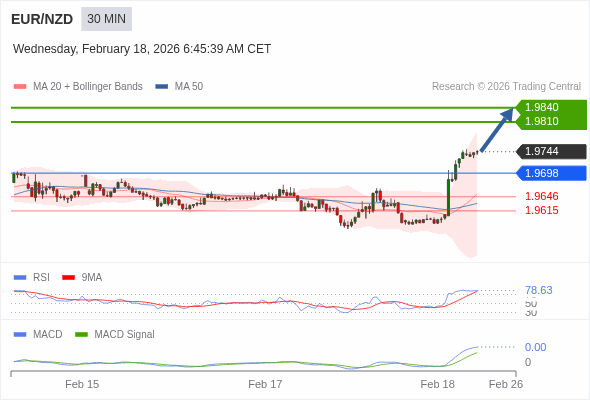Click the RSI value 78.63
Image resolution: width=590 pixels, height=400 pixels.
[x=539, y=290]
